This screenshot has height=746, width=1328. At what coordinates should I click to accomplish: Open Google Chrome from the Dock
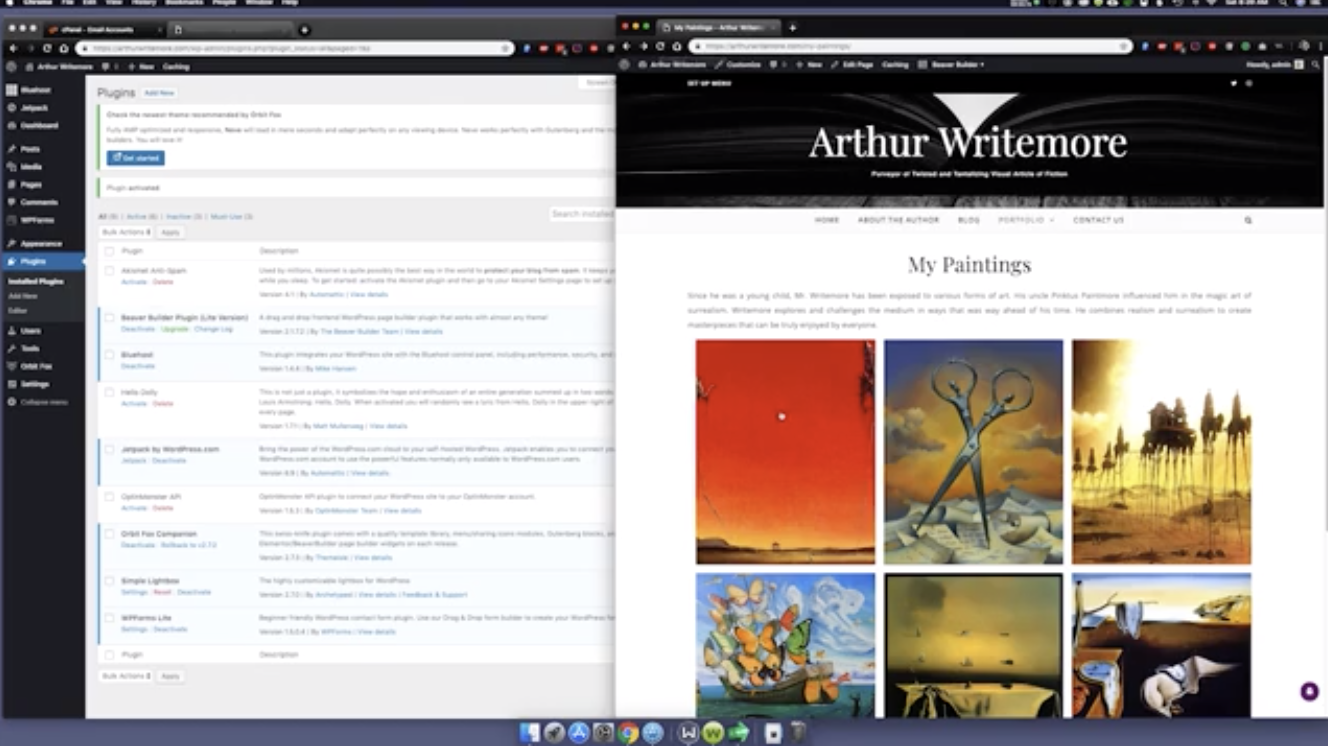pos(628,733)
